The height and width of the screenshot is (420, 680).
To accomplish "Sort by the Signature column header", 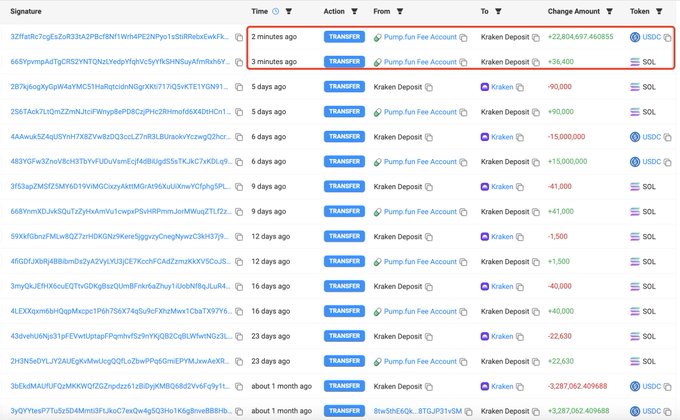I will click(x=26, y=11).
